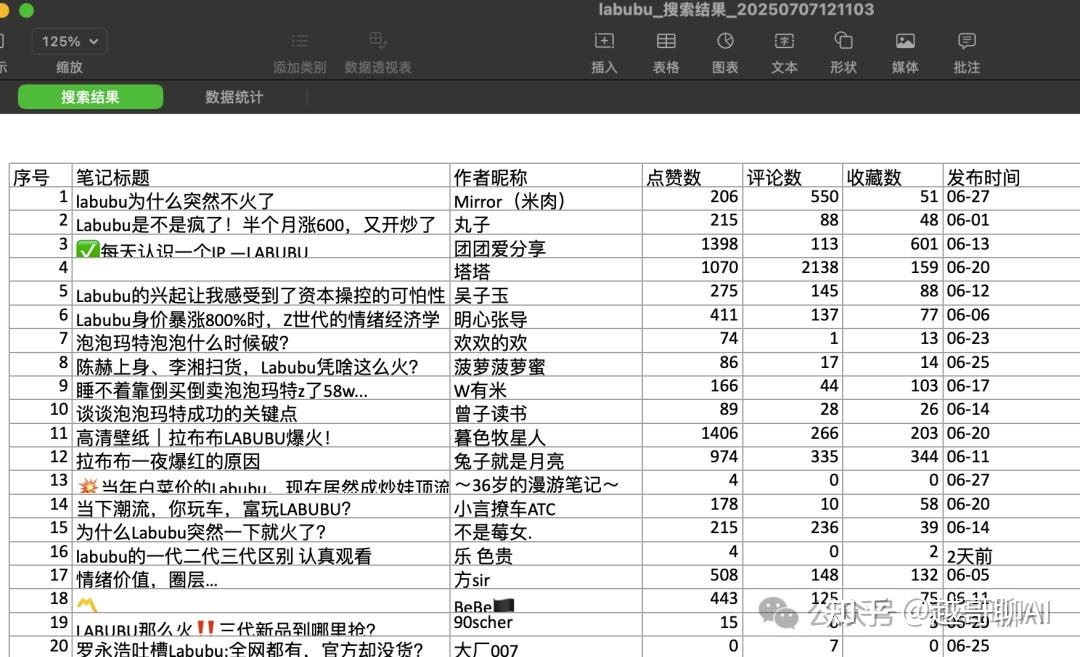Click the author cell '兔子就是月亮'
1080x657 pixels.
click(546, 459)
